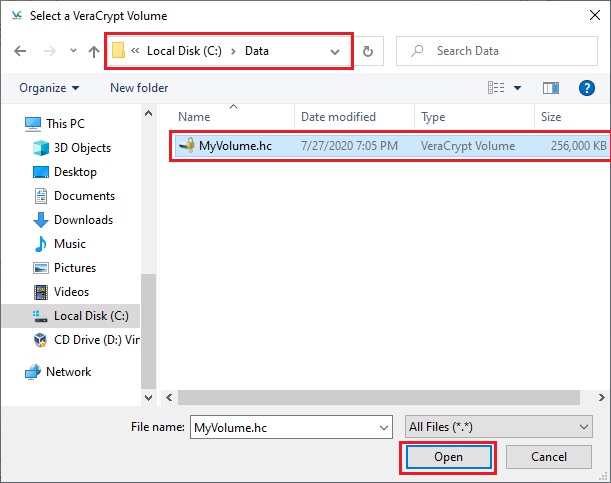Image resolution: width=611 pixels, height=483 pixels.
Task: Click the New folder button
Action: pyautogui.click(x=139, y=88)
